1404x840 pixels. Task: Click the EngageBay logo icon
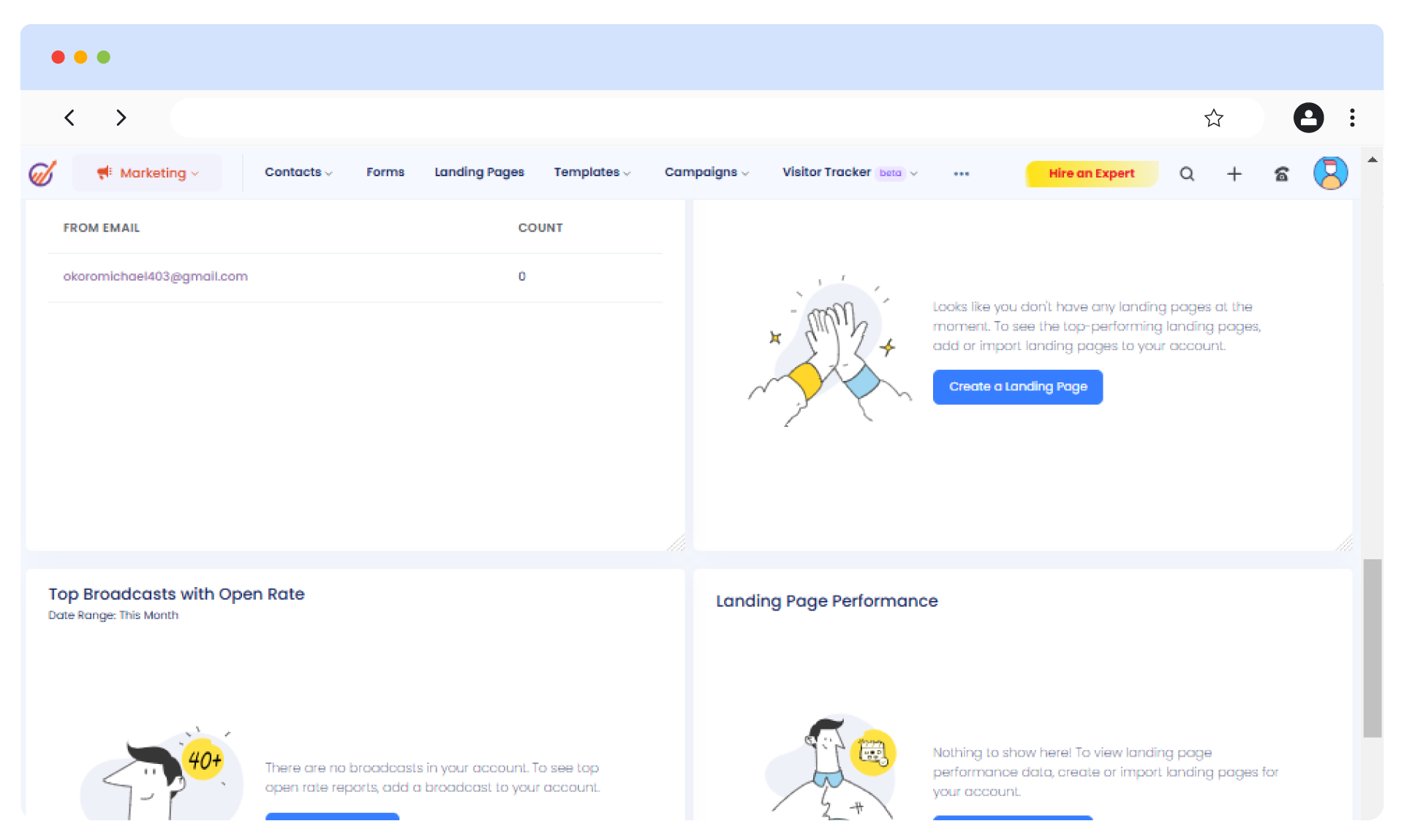coord(42,173)
